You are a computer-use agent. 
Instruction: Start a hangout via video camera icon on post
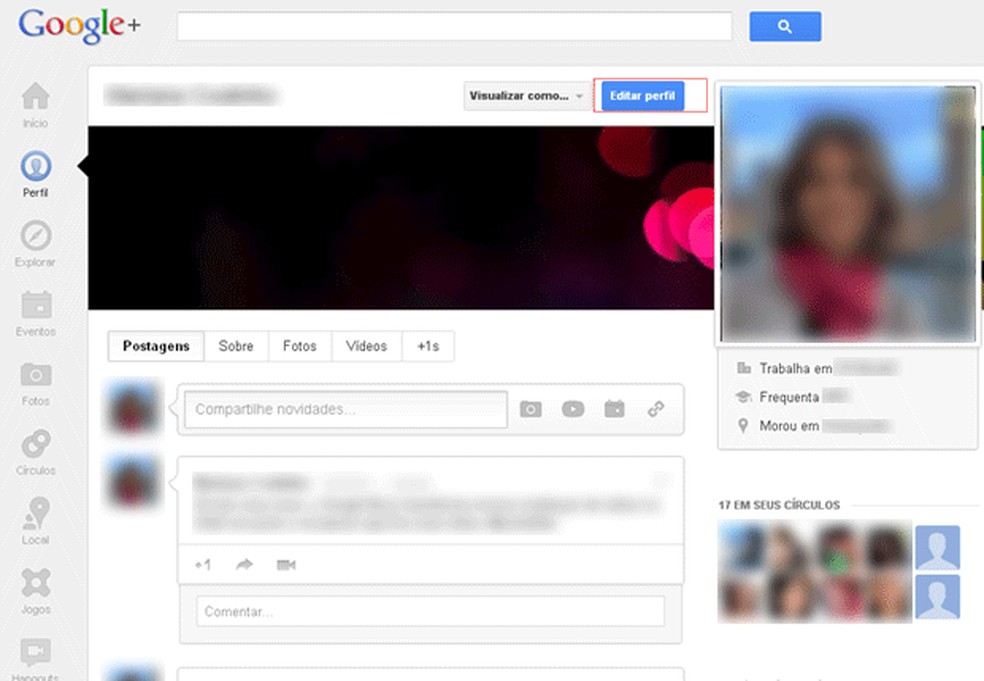pos(286,565)
